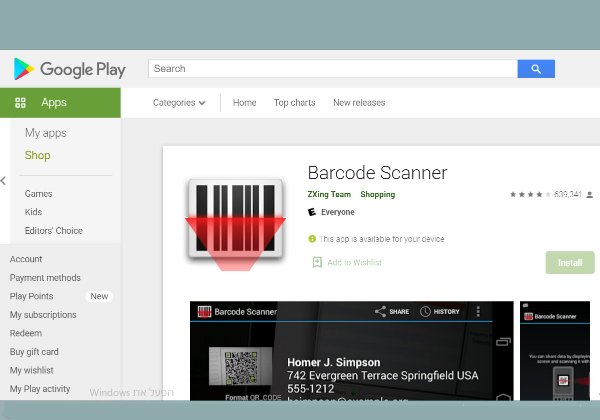Click the three-dot overflow icon in screenshot
The image size is (600, 420).
tap(478, 312)
